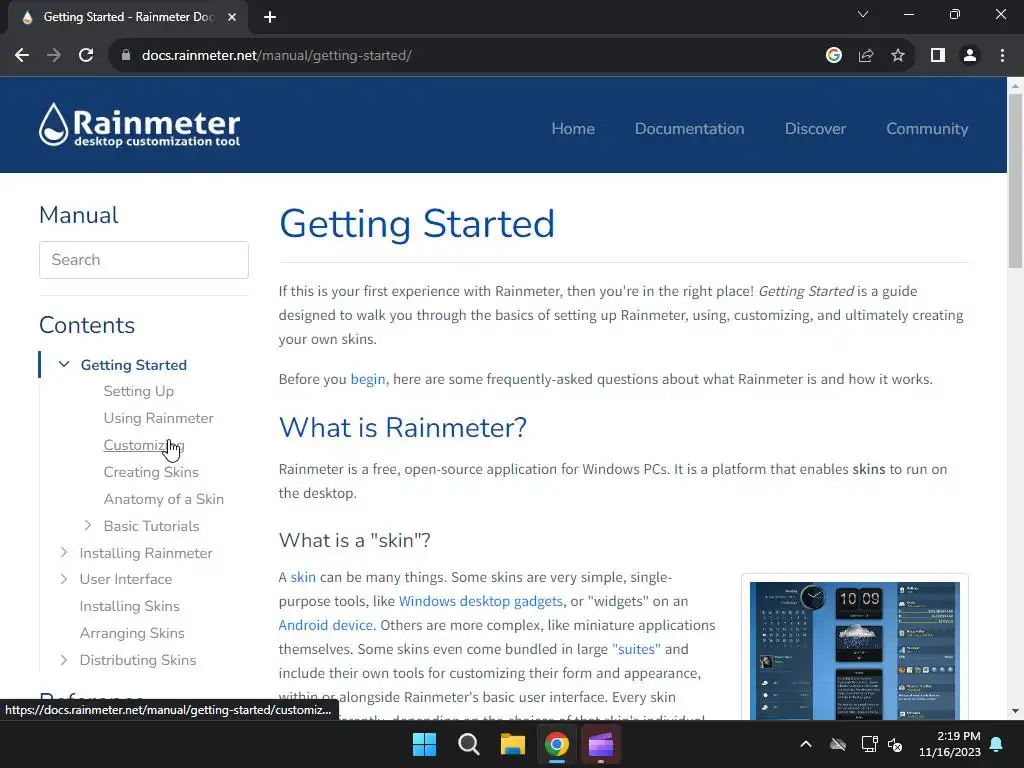Click the 'Getting Started' page title
This screenshot has width=1024, height=768.
coord(417,224)
